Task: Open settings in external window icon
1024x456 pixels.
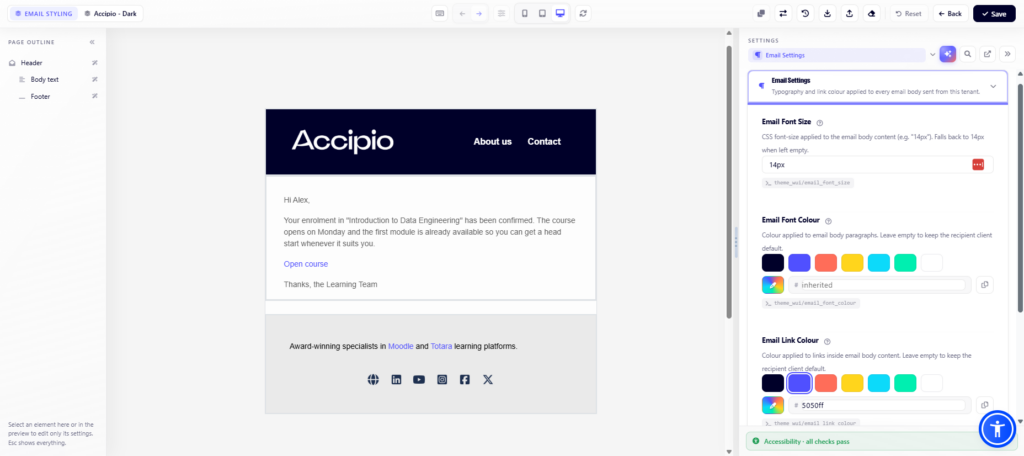Action: [x=987, y=55]
